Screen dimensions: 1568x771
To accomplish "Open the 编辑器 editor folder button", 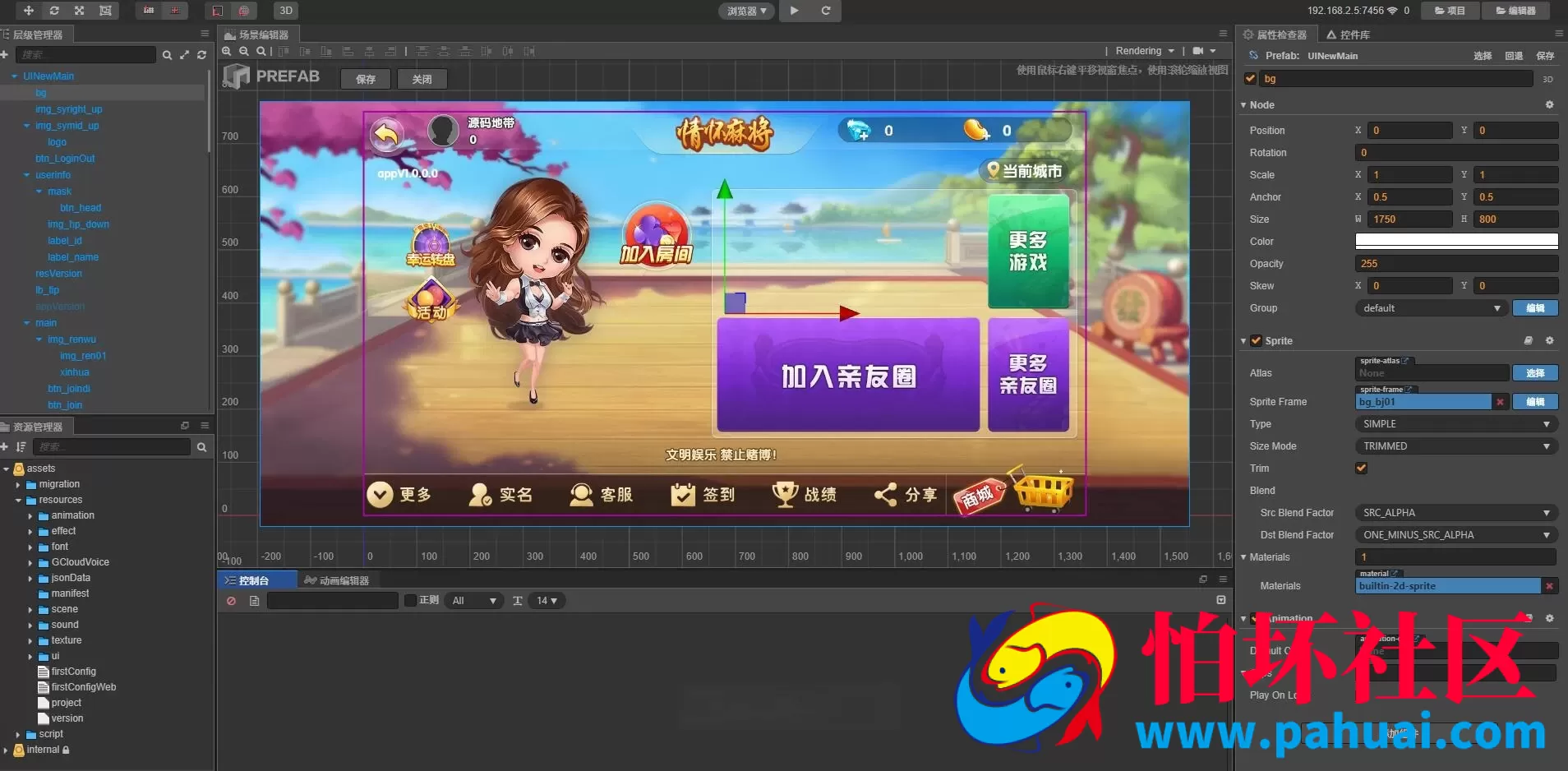I will (1515, 11).
